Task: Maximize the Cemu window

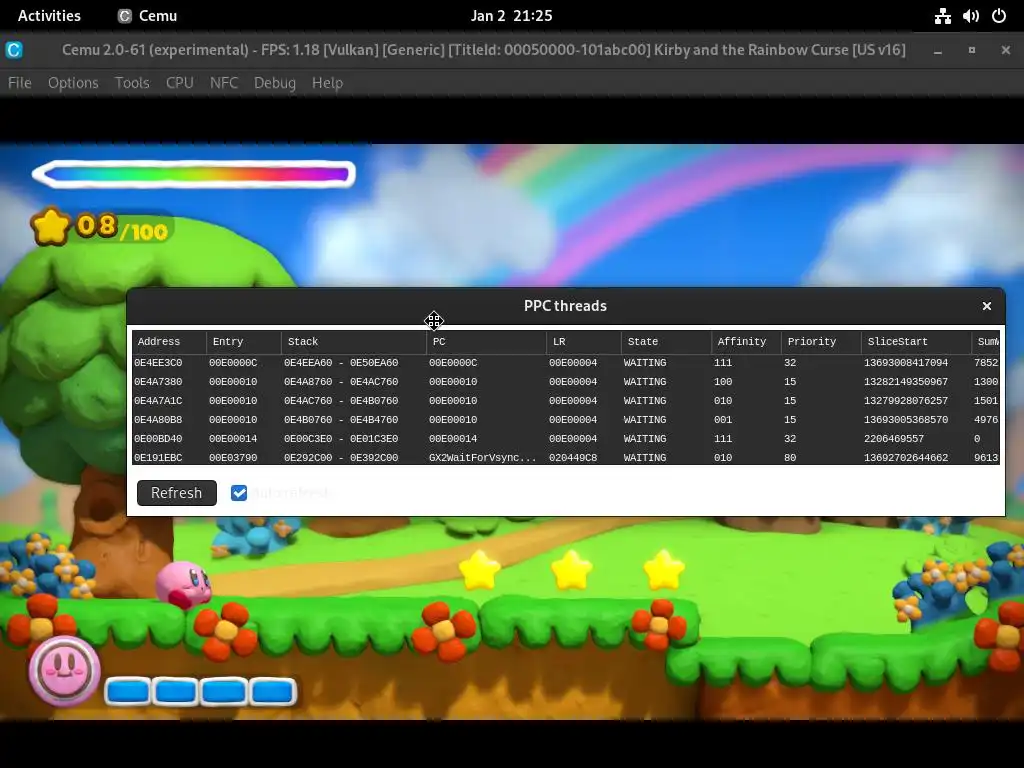Action: pyautogui.click(x=972, y=50)
